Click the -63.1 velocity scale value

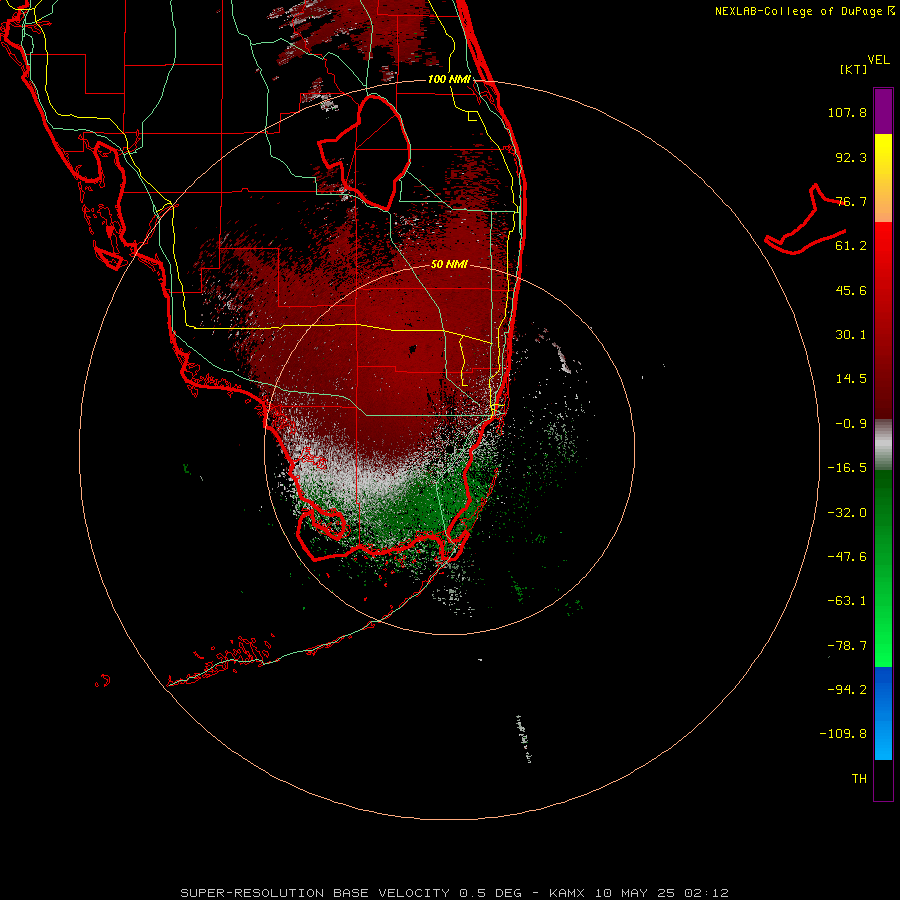847,601
